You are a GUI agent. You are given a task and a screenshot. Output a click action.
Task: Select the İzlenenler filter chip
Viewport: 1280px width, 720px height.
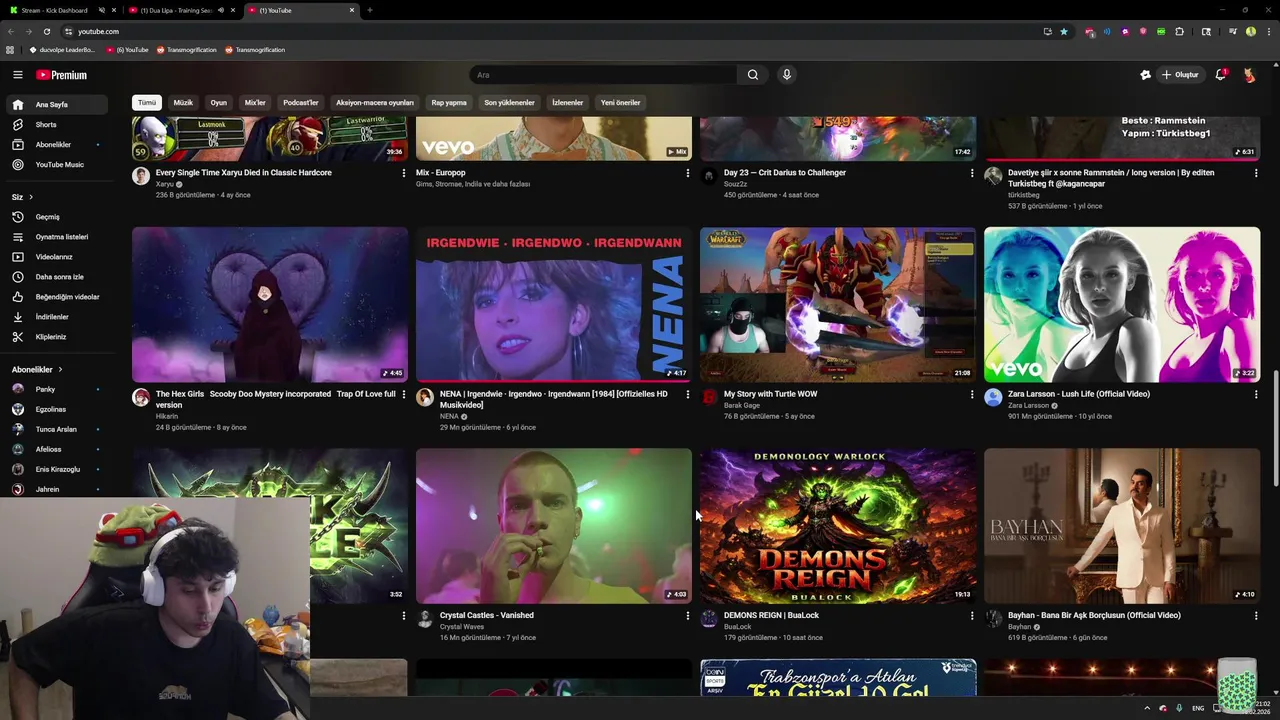point(567,103)
